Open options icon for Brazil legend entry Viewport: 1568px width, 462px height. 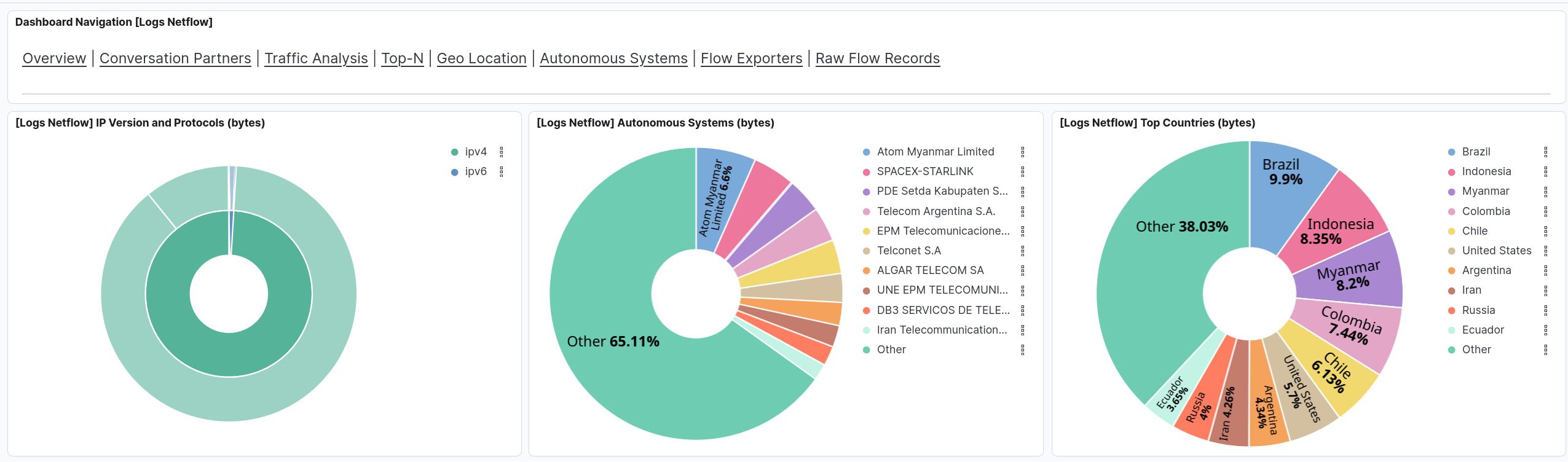tap(1546, 152)
